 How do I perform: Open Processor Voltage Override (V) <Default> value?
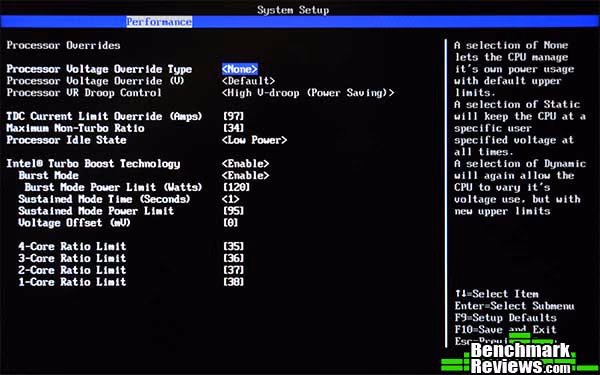point(248,81)
